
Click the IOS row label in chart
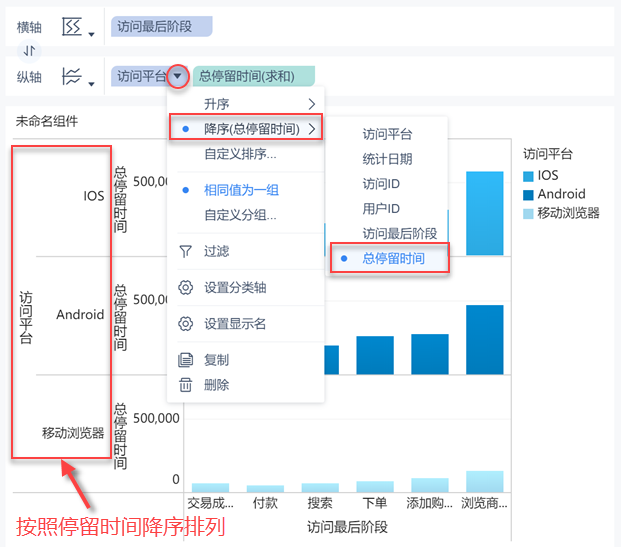coord(94,196)
